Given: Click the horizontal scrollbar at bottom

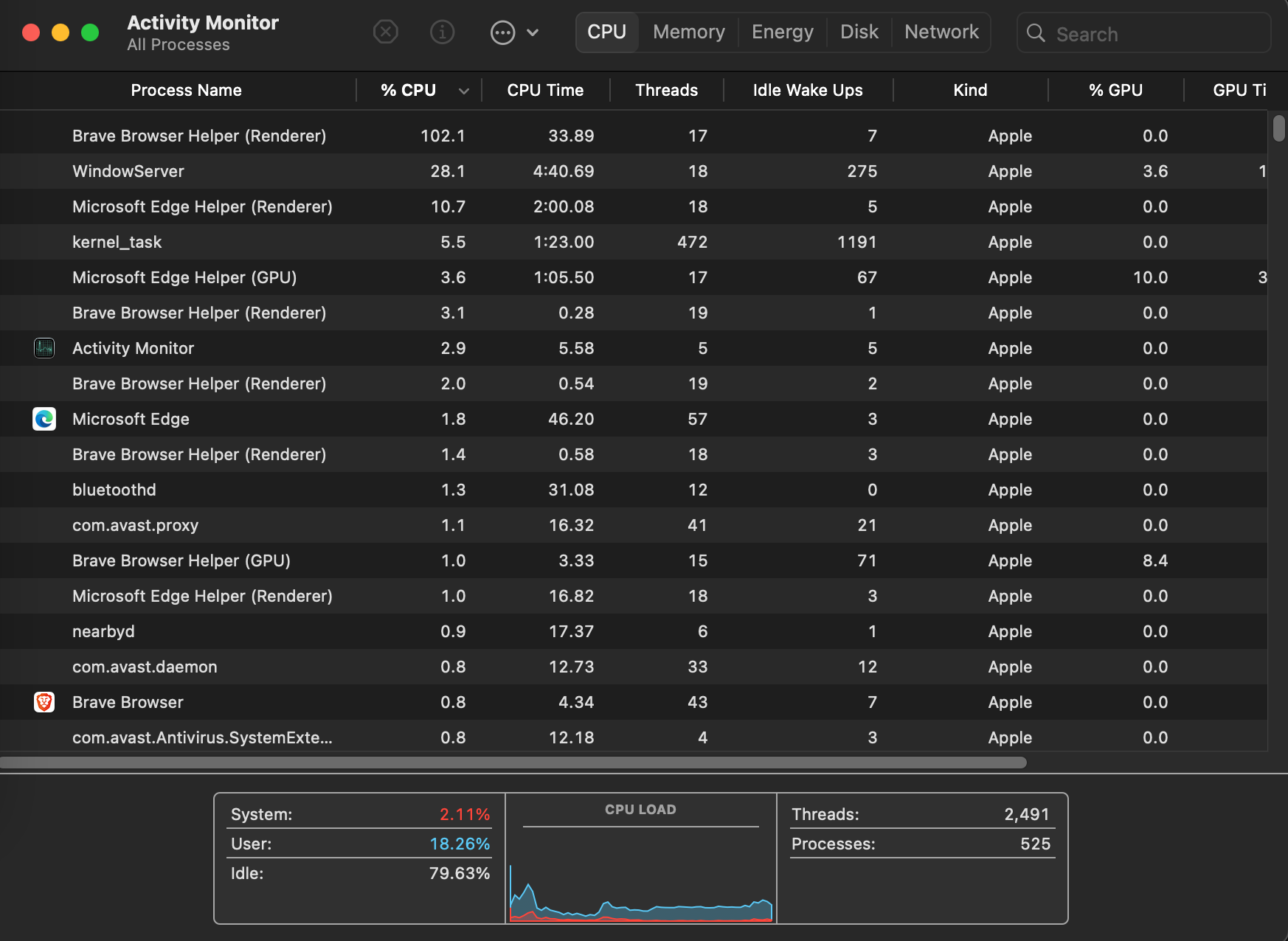Looking at the screenshot, I should click(513, 763).
